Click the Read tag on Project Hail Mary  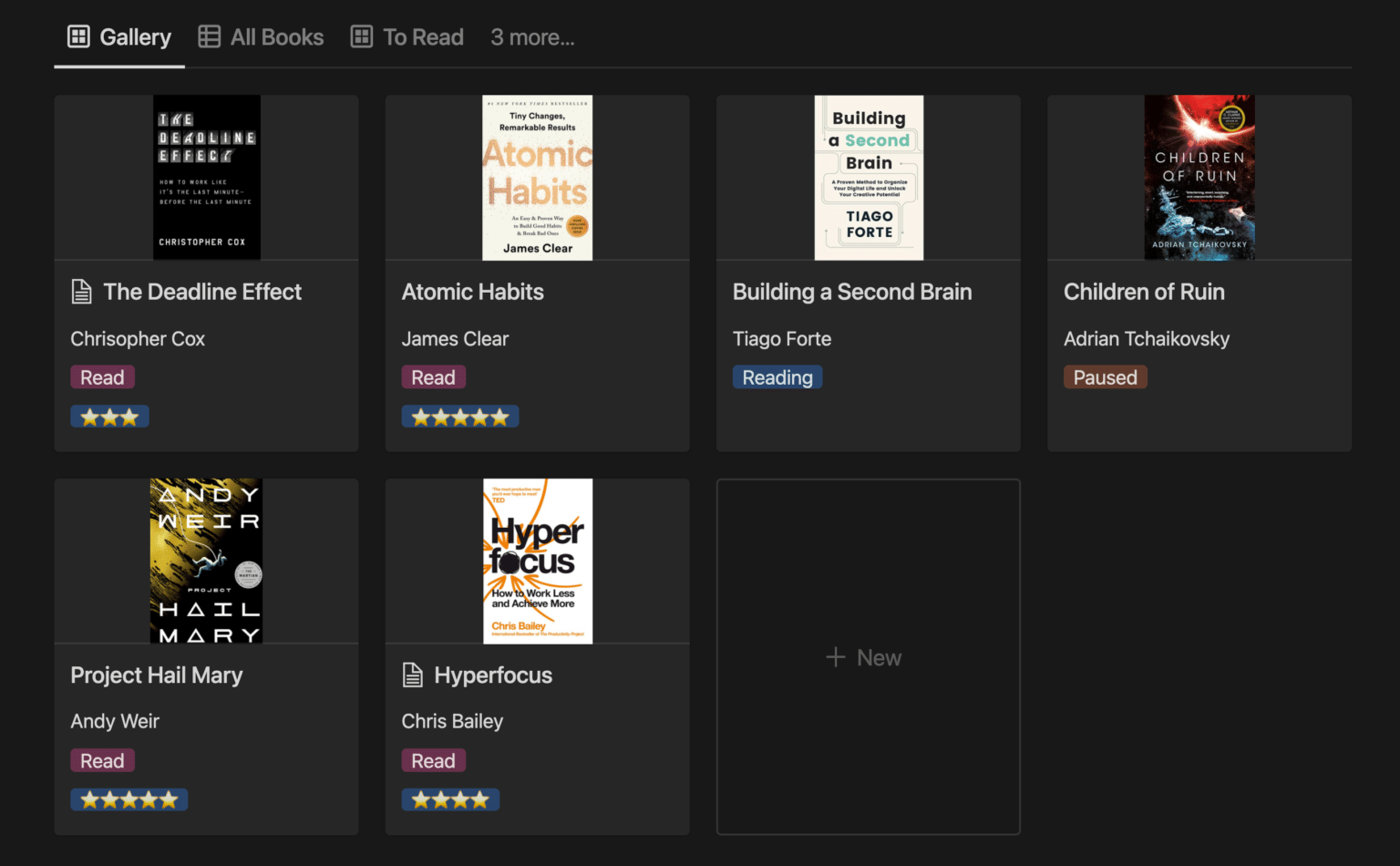coord(102,759)
